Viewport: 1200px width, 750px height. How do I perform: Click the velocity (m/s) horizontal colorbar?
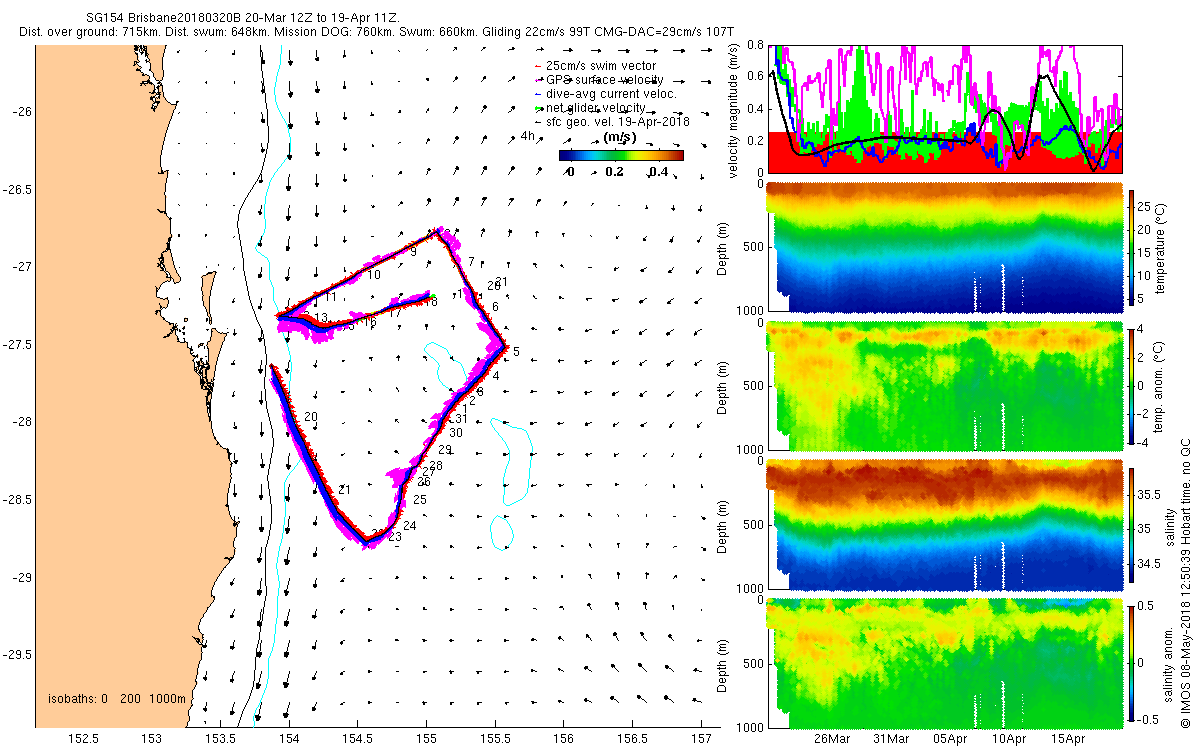coord(621,155)
